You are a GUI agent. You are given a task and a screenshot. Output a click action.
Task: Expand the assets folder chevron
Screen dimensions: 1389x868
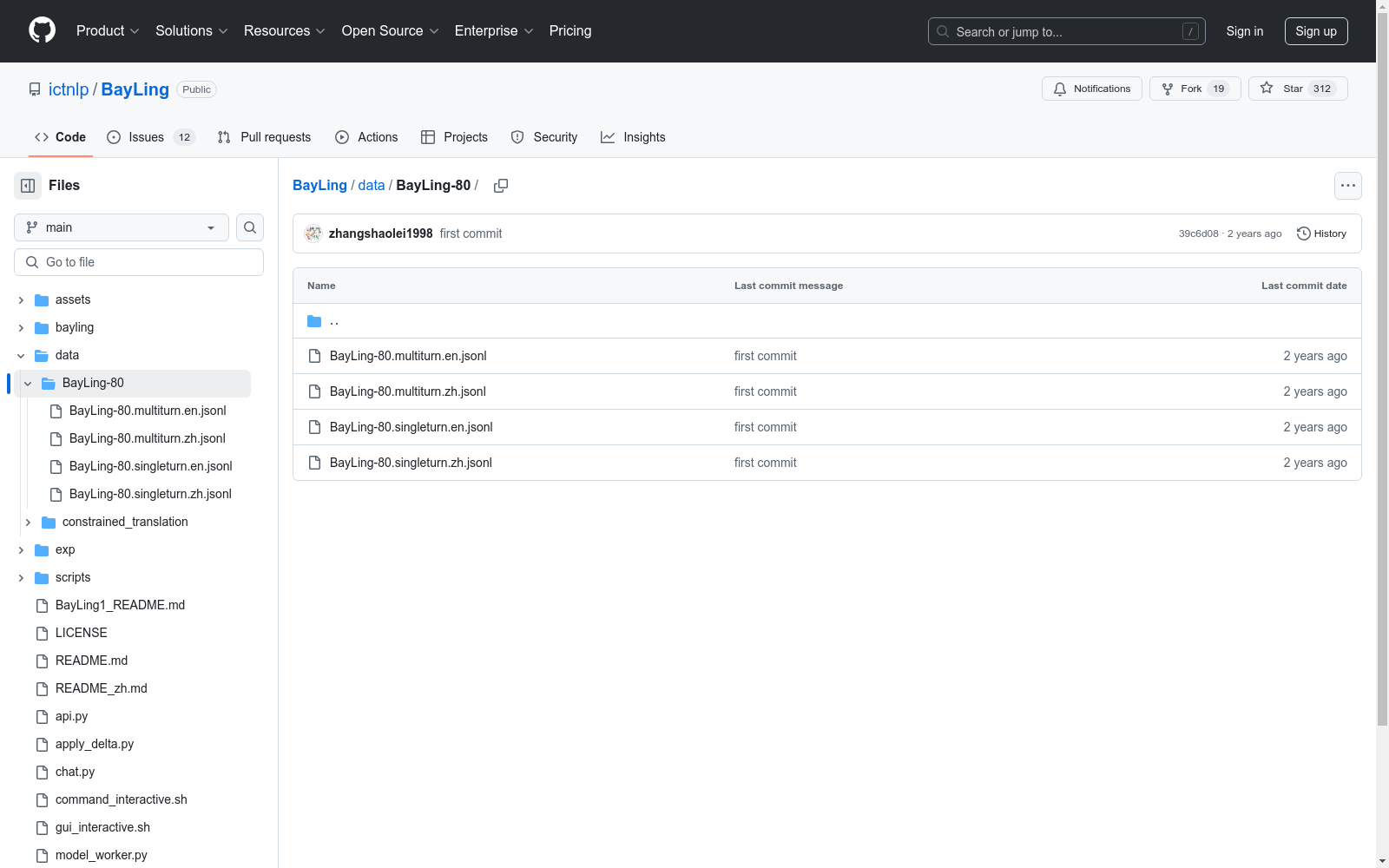[x=21, y=300]
